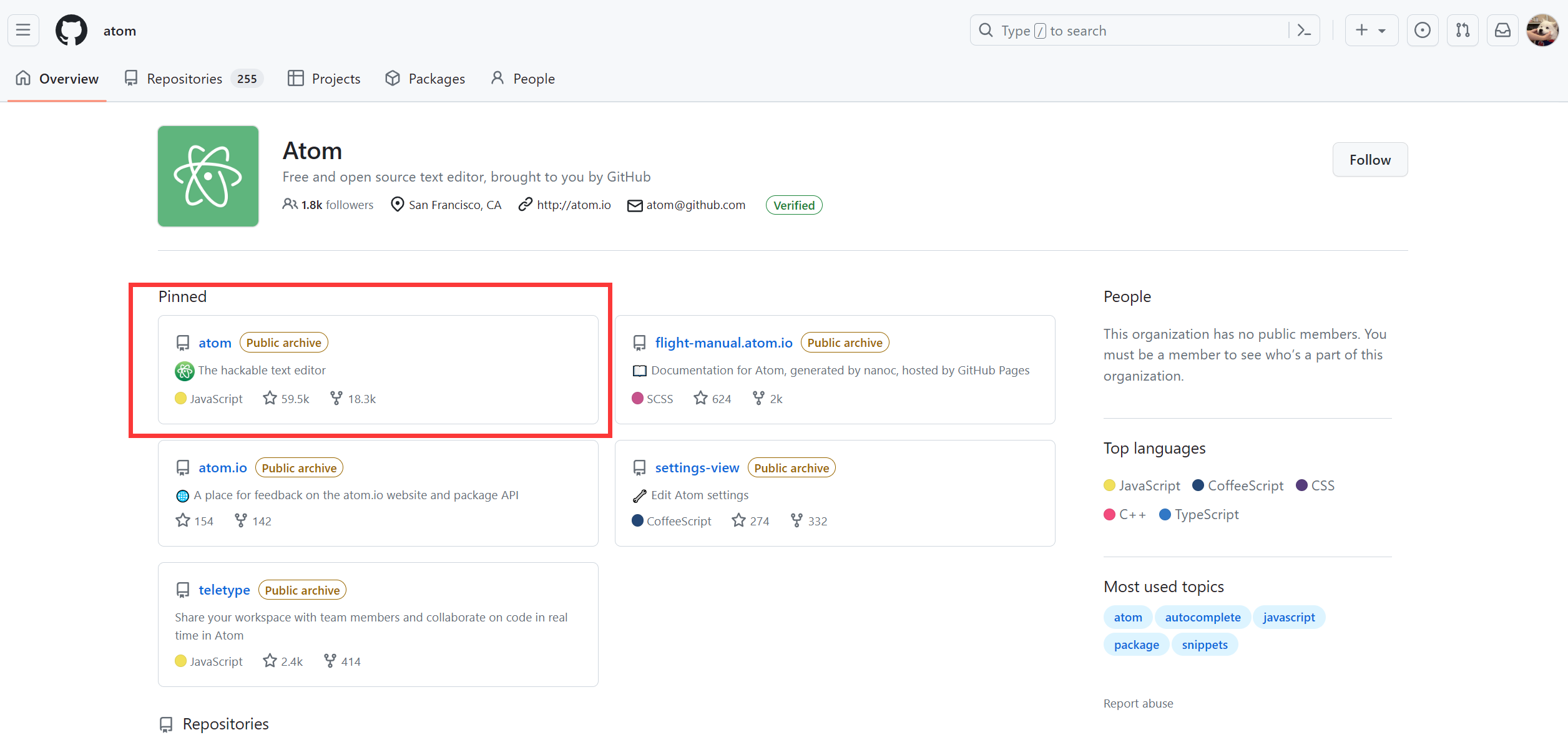
Task: View atom.io repo 154 stars
Action: click(x=195, y=520)
